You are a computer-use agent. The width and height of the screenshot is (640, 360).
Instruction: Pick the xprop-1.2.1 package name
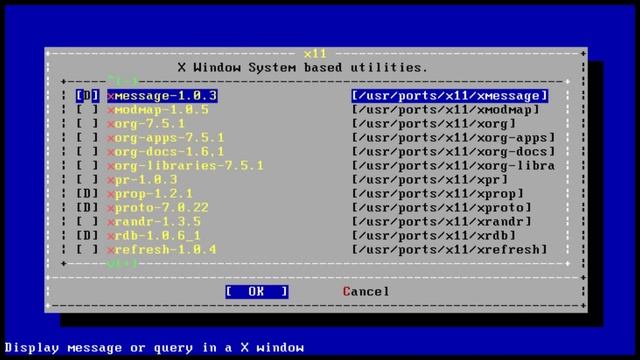150,194
